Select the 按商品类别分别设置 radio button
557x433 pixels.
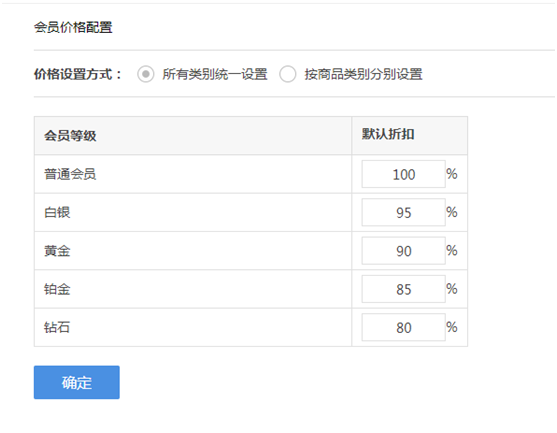click(287, 74)
